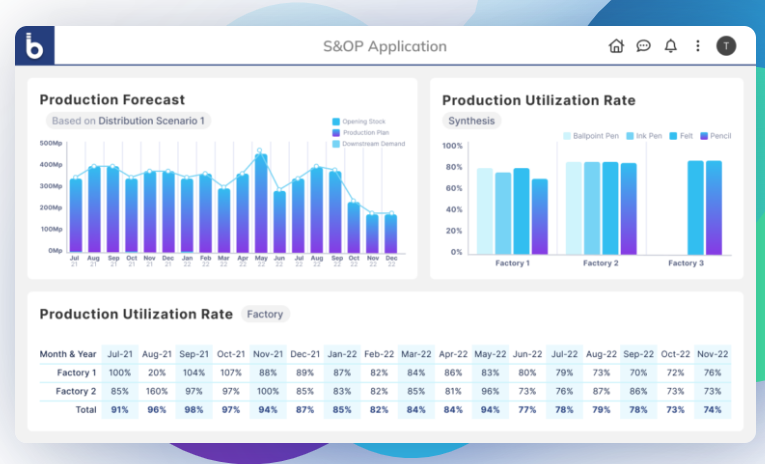The width and height of the screenshot is (765, 464).
Task: Select the Jul-22 column header
Action: [x=564, y=354]
